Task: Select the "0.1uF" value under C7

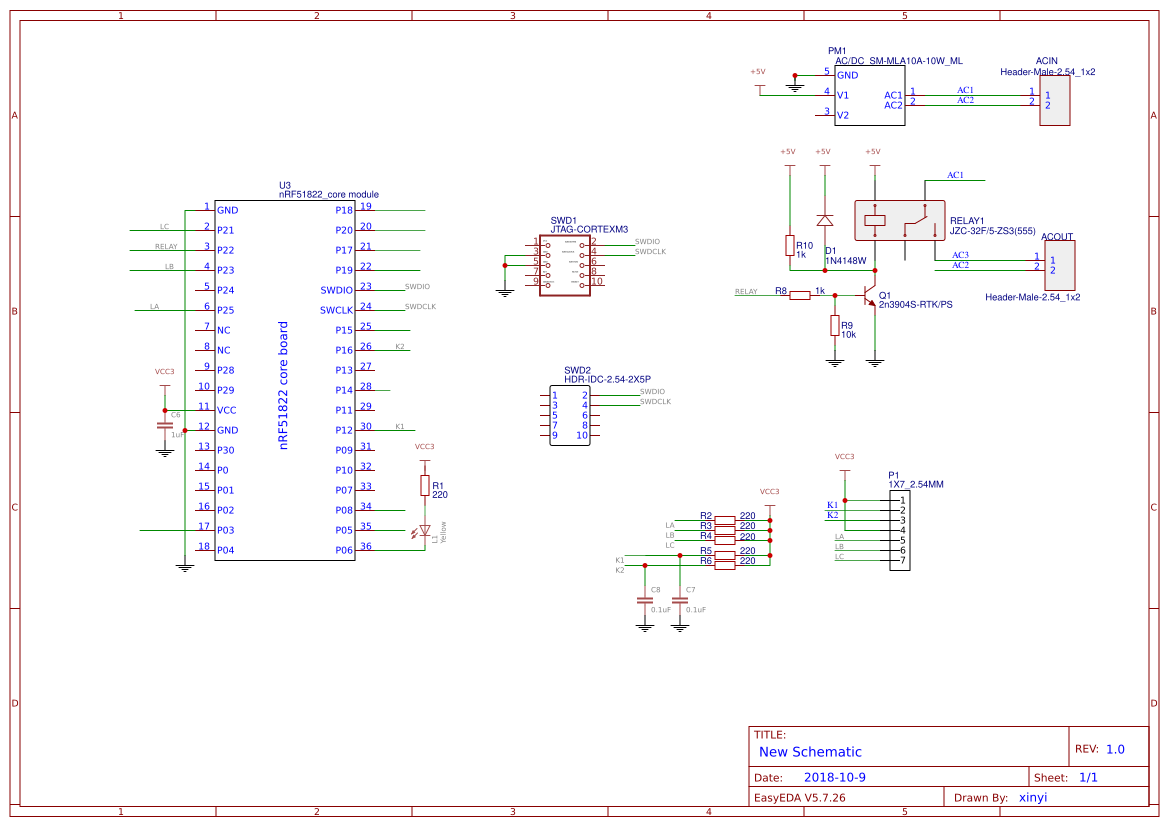Action: click(x=696, y=609)
